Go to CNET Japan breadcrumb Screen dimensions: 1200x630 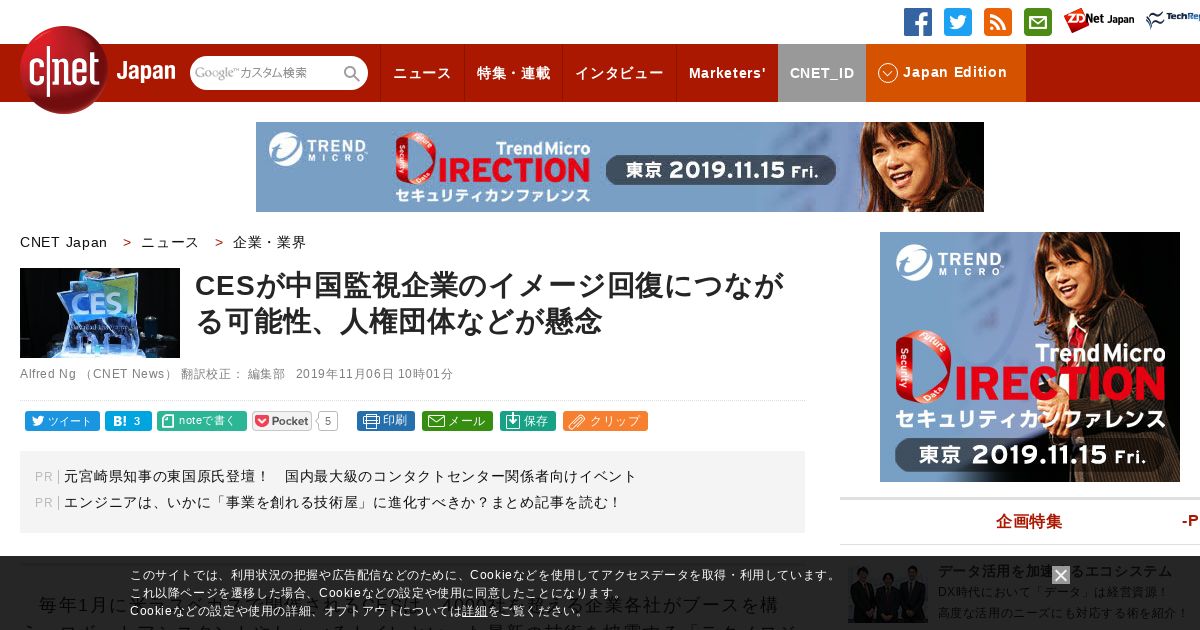click(x=63, y=242)
